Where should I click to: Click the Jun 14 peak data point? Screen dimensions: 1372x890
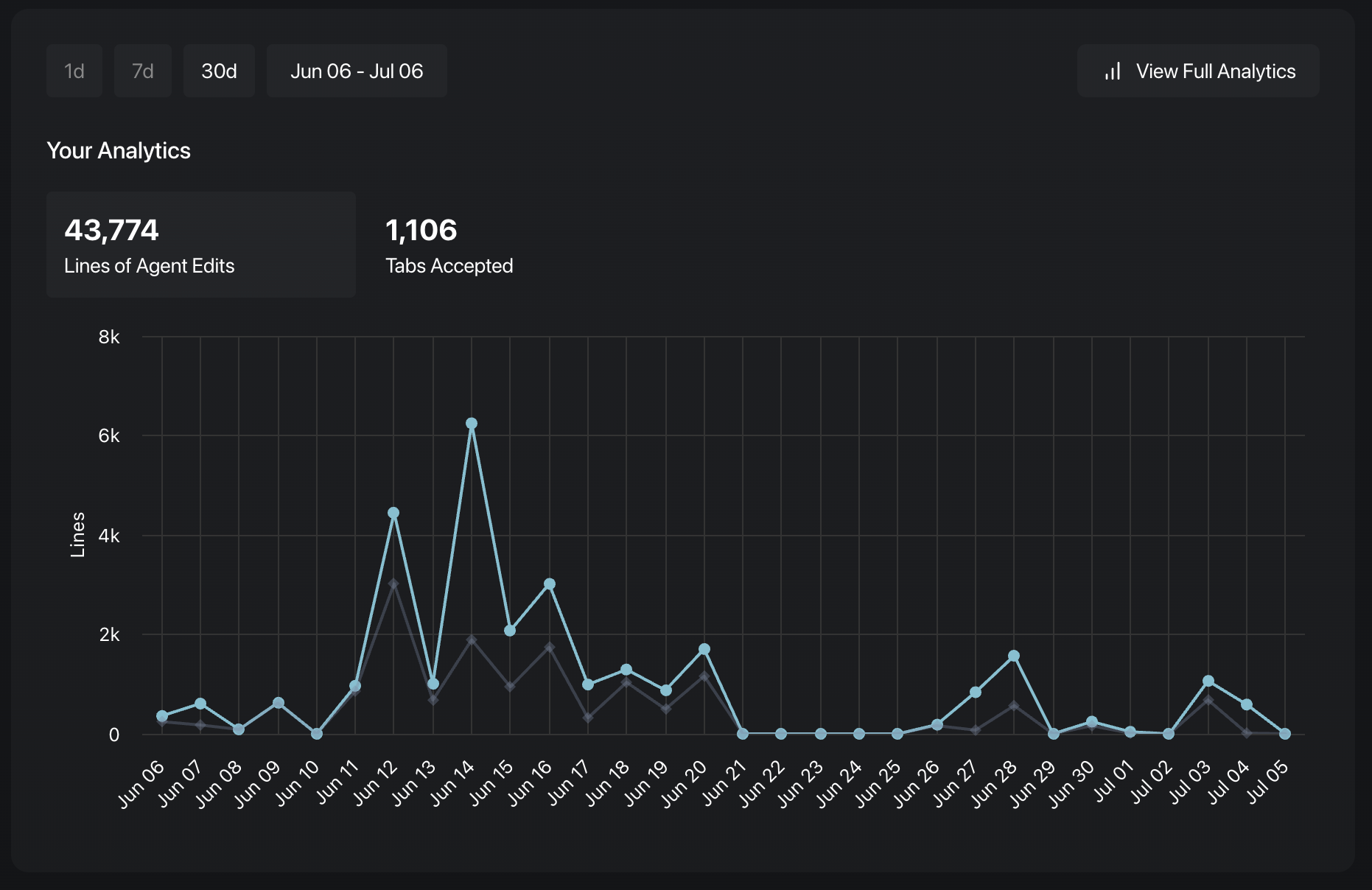472,424
